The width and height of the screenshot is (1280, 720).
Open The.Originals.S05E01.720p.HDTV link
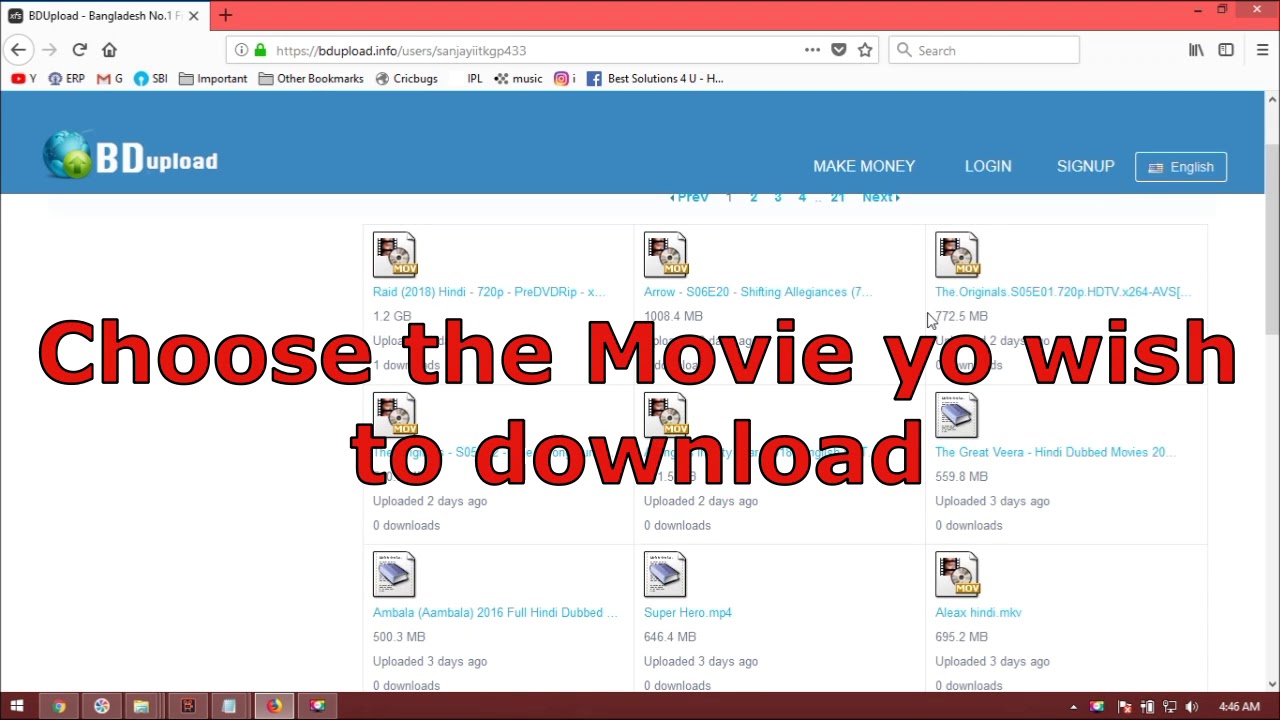pyautogui.click(x=1063, y=292)
